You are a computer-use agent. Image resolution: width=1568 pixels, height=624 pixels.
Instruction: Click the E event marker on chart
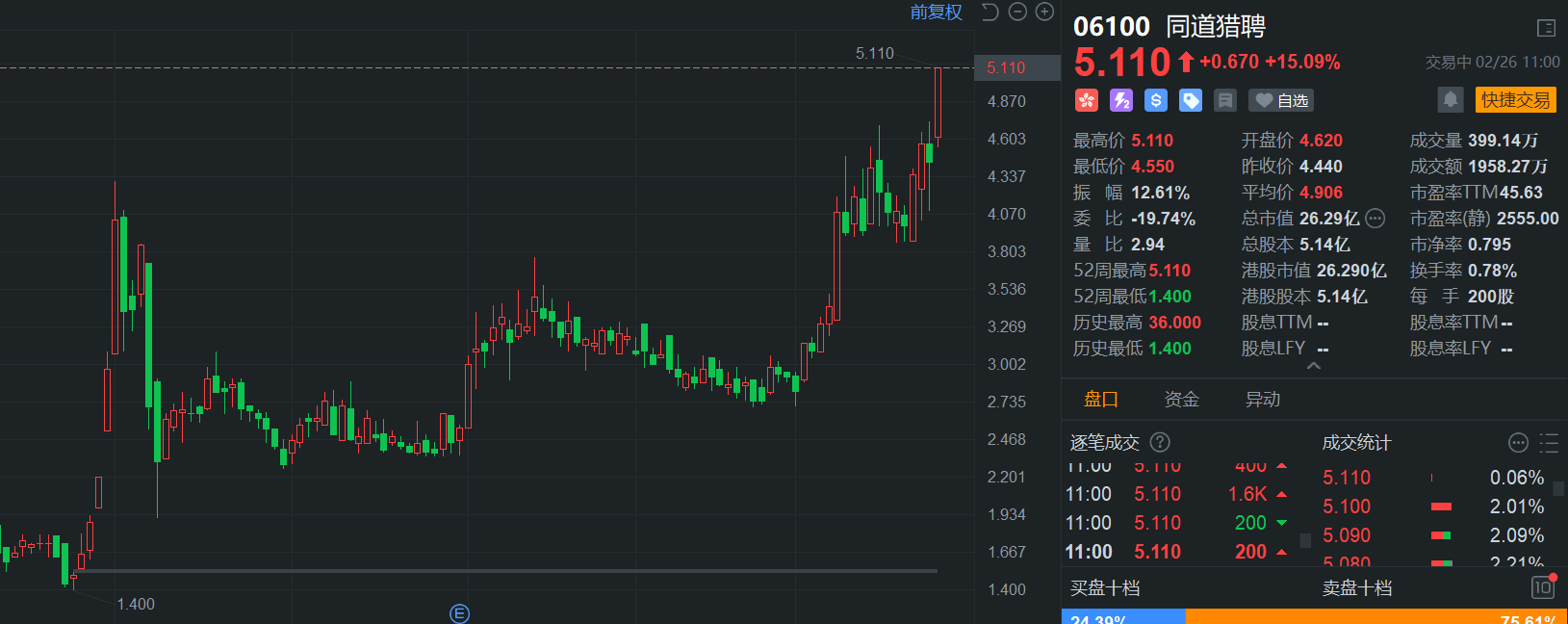(459, 613)
